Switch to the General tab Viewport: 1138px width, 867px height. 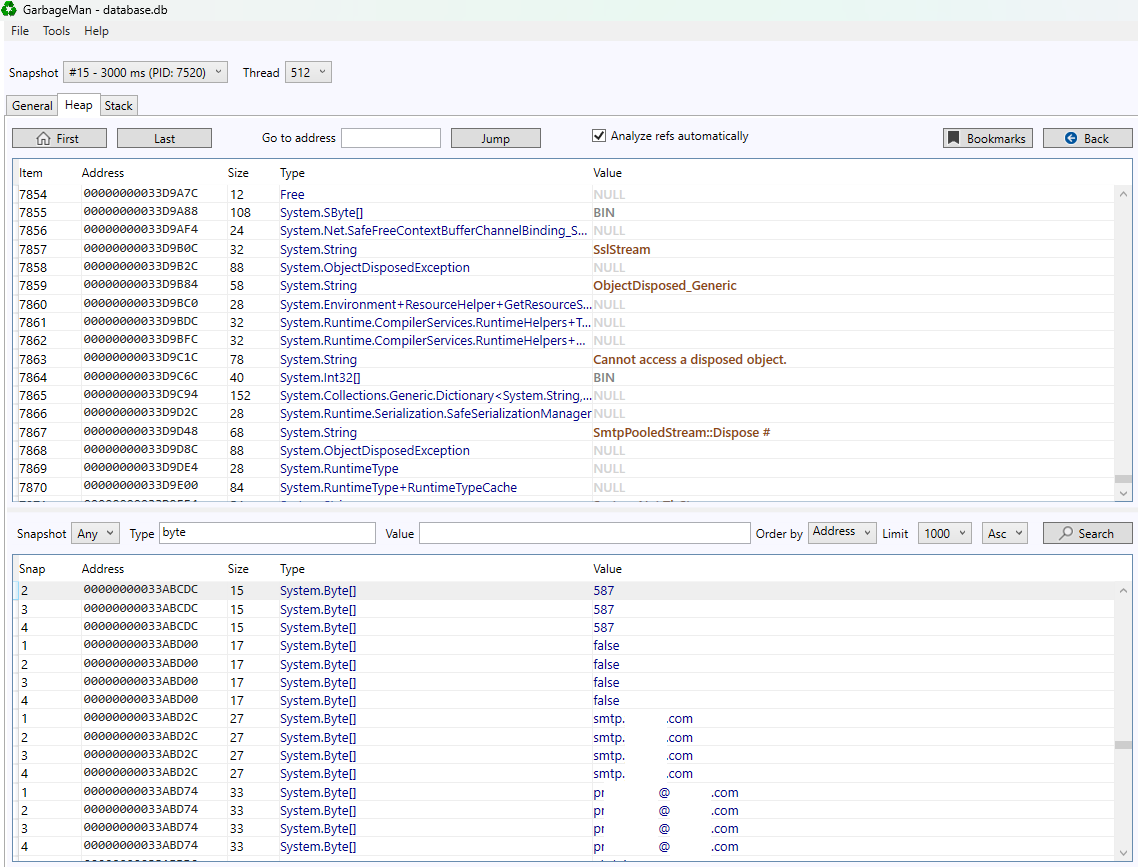32,105
